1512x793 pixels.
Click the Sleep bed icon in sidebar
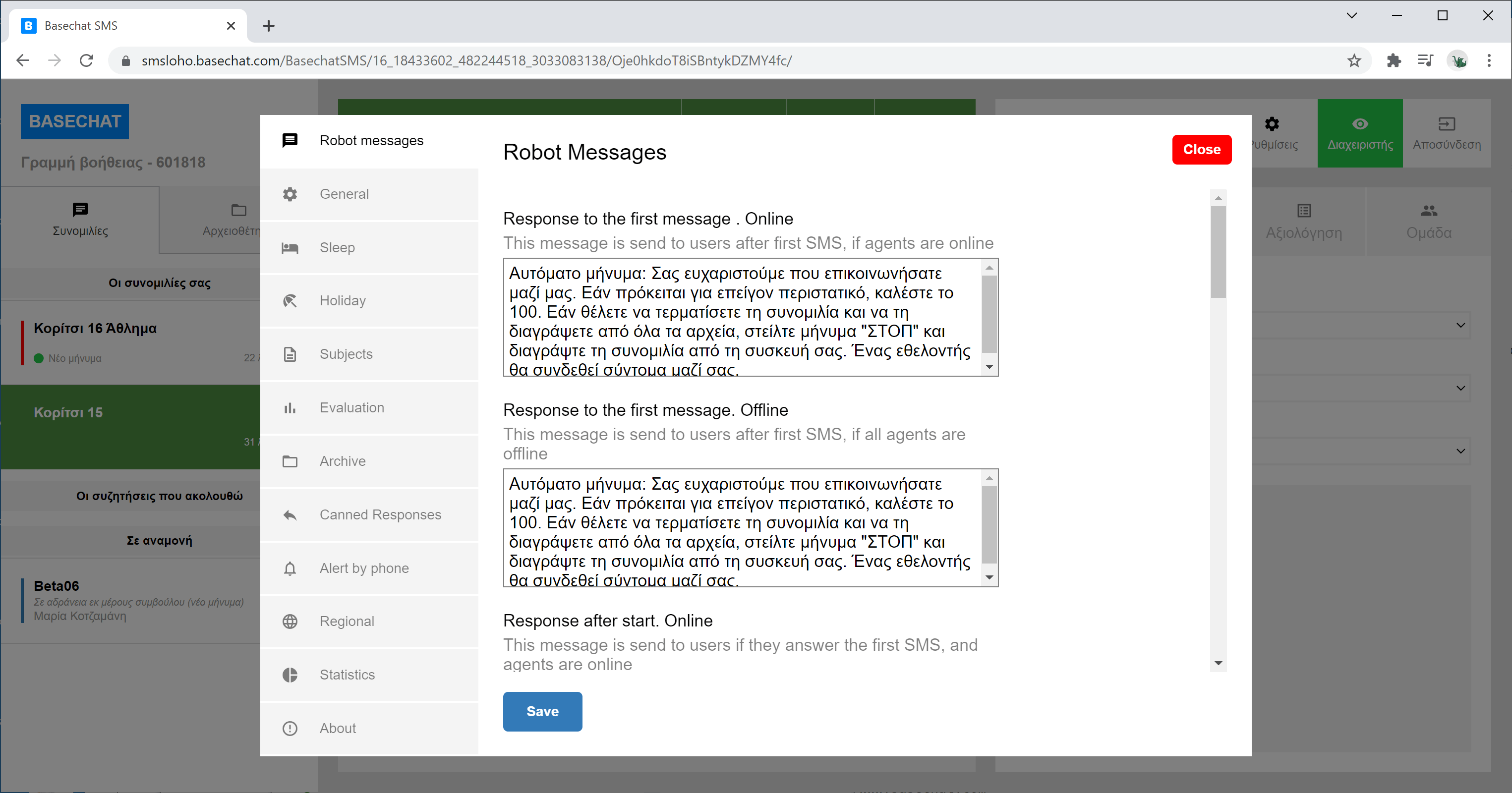pos(290,248)
